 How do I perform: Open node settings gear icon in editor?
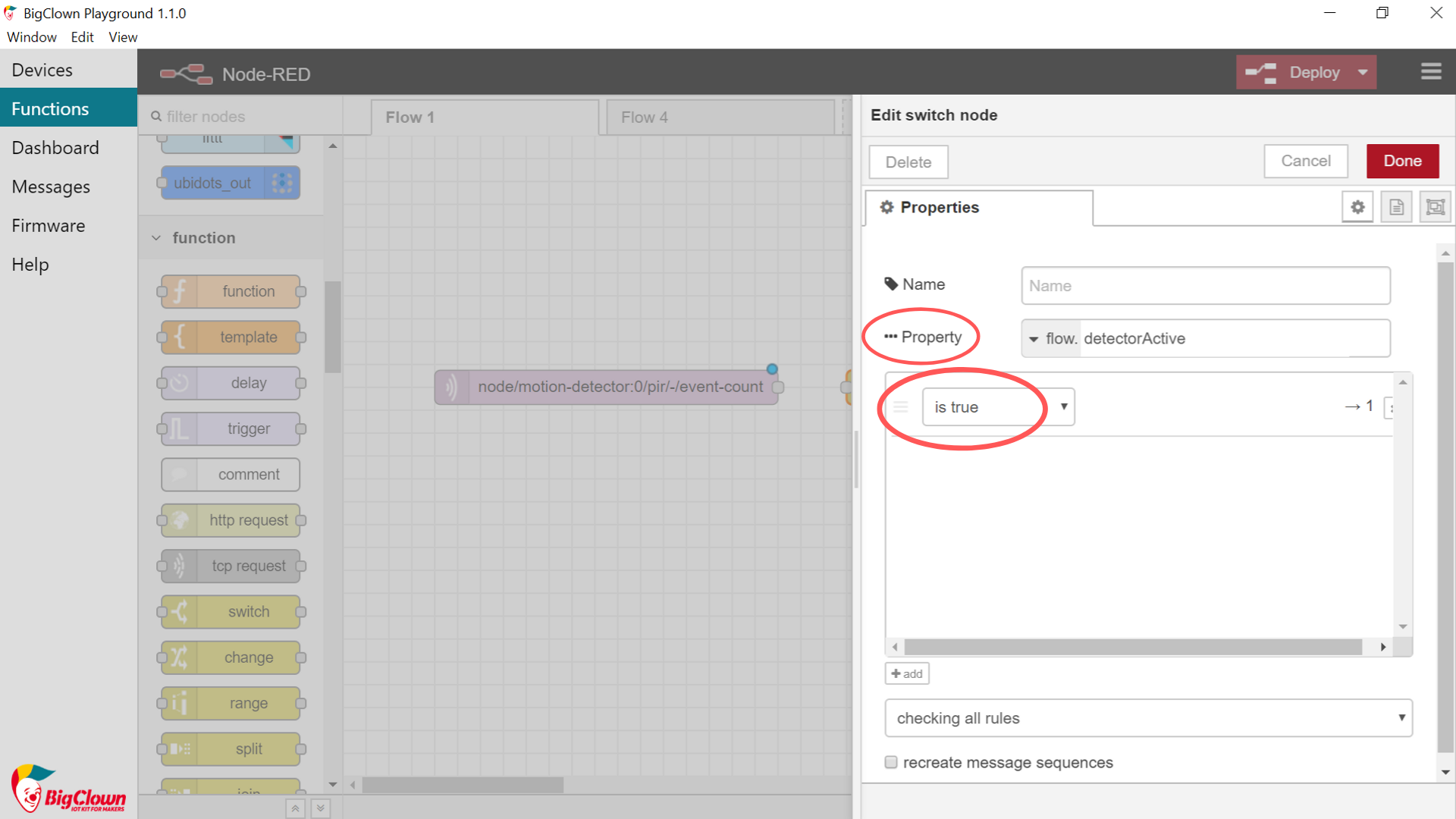pyautogui.click(x=1357, y=207)
